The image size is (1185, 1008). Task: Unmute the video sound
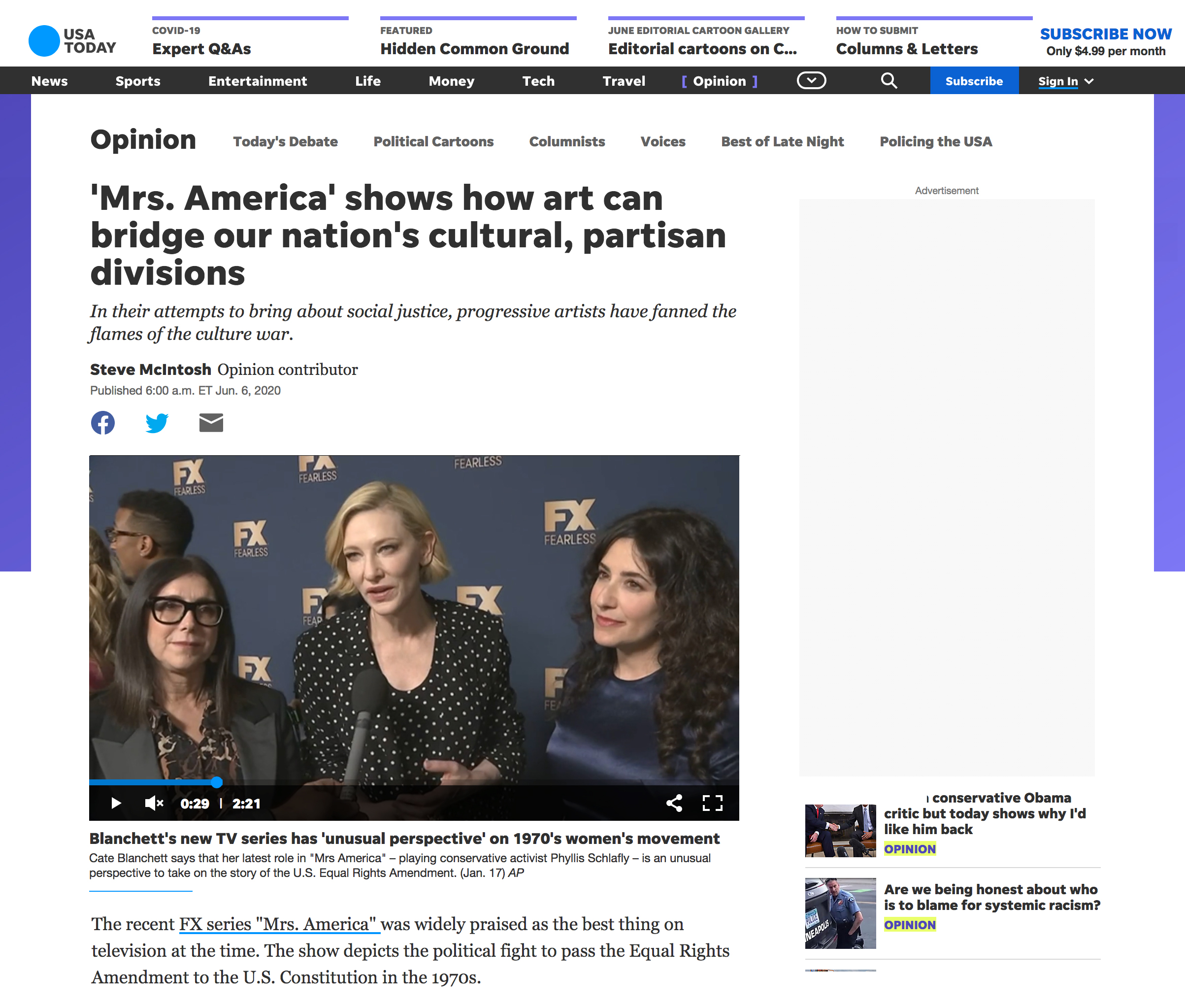point(154,804)
